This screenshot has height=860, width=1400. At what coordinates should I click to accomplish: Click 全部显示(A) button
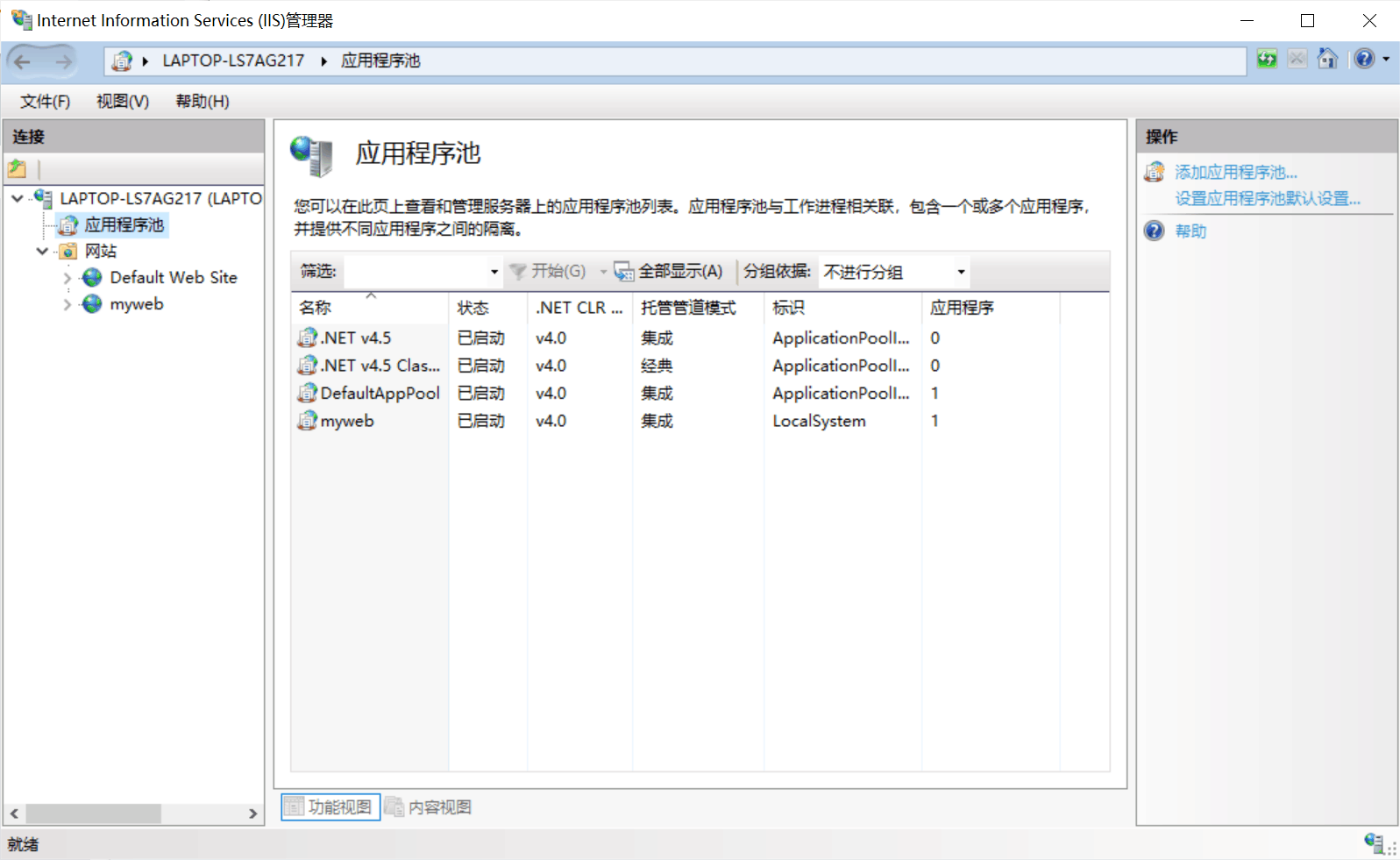click(x=669, y=272)
